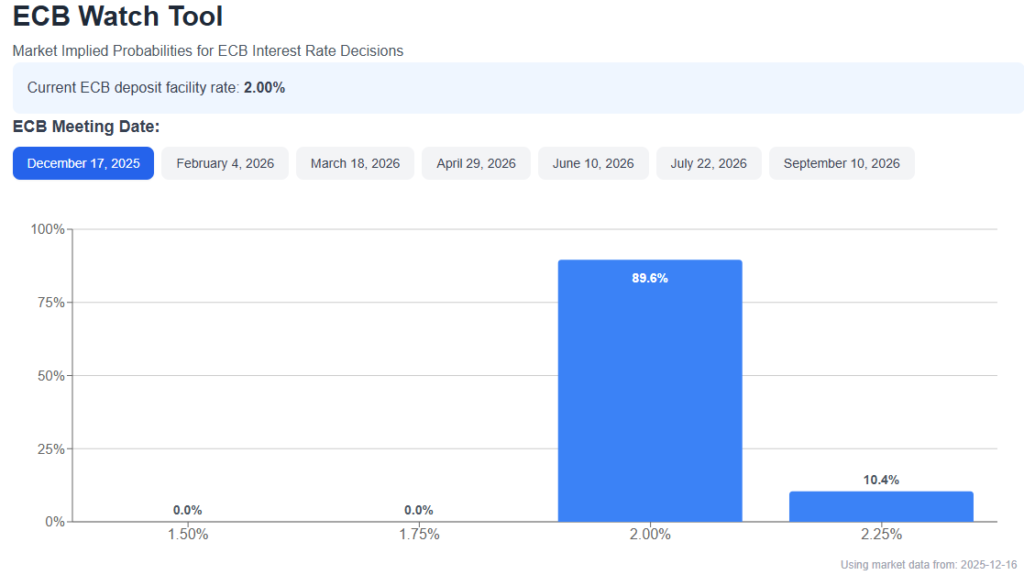The image size is (1024, 575).
Task: Switch to the February 4, 2026 meeting
Action: [x=225, y=163]
